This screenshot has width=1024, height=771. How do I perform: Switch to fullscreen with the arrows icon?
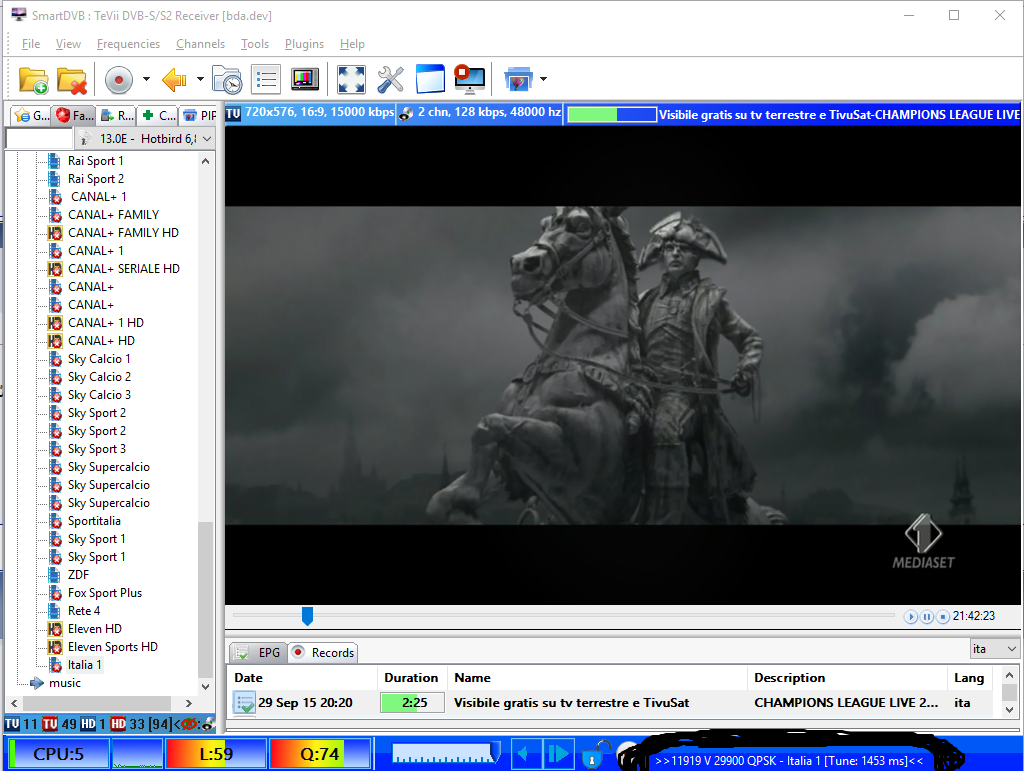pyautogui.click(x=351, y=80)
